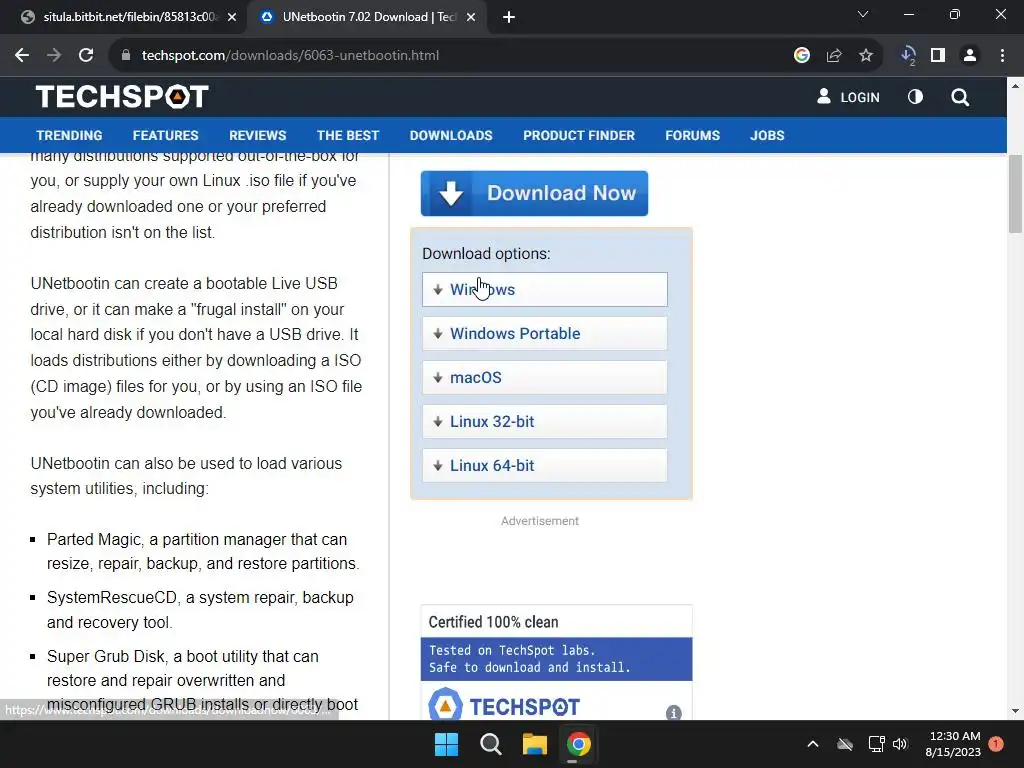
Task: Click Chrome icon in the taskbar
Action: pos(579,744)
